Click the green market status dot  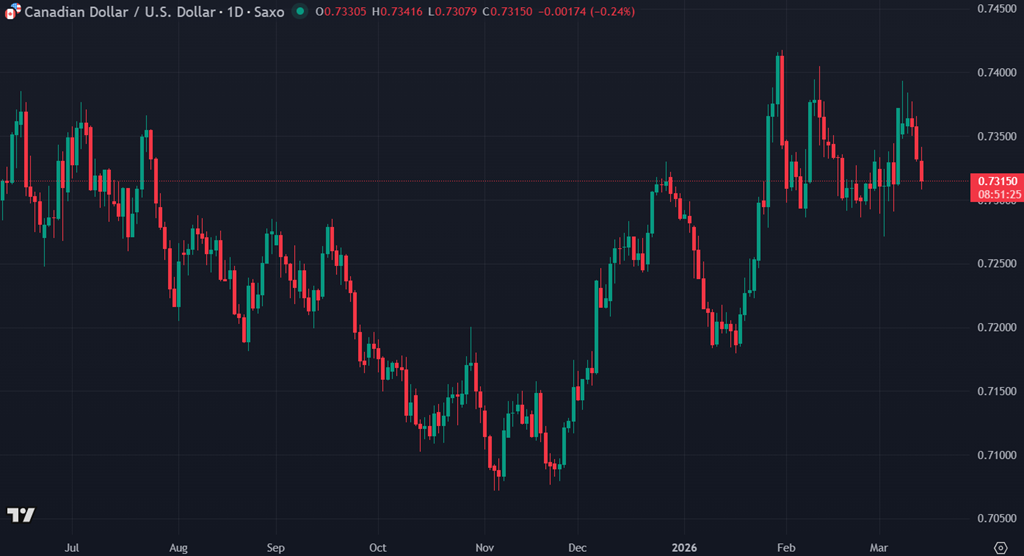(300, 12)
